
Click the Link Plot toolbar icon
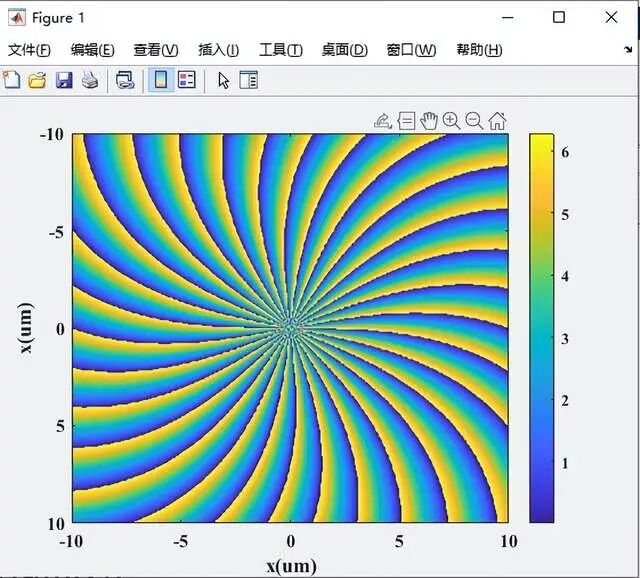[x=124, y=80]
